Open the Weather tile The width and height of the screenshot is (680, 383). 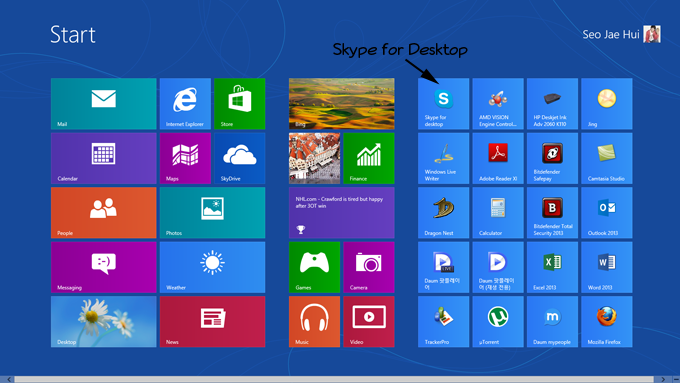(212, 267)
